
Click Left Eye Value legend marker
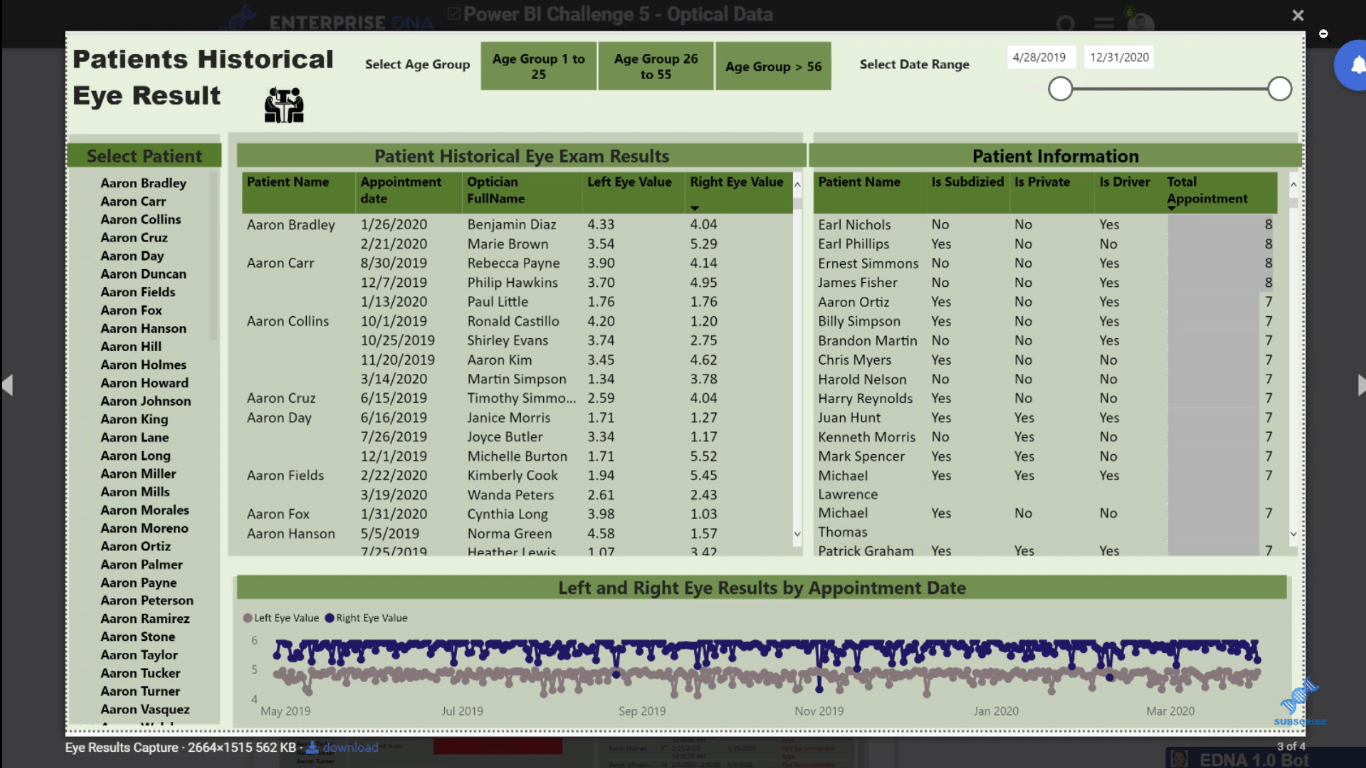248,618
